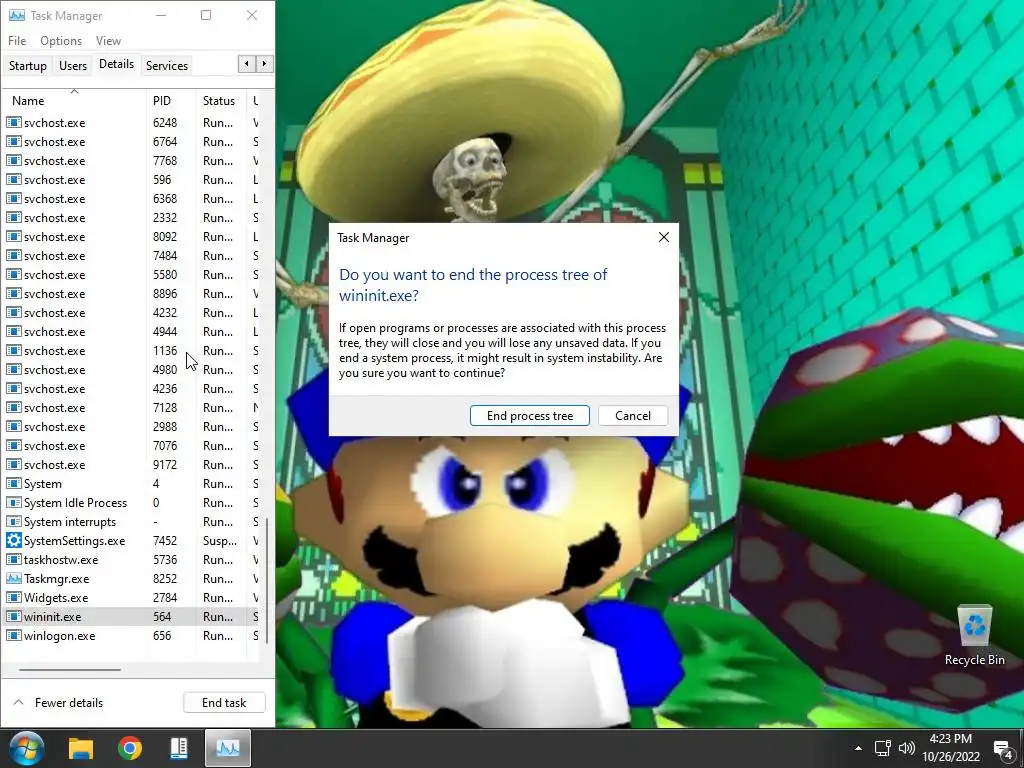Image resolution: width=1024 pixels, height=768 pixels.
Task: Click PID value 4232
Action: (x=165, y=313)
